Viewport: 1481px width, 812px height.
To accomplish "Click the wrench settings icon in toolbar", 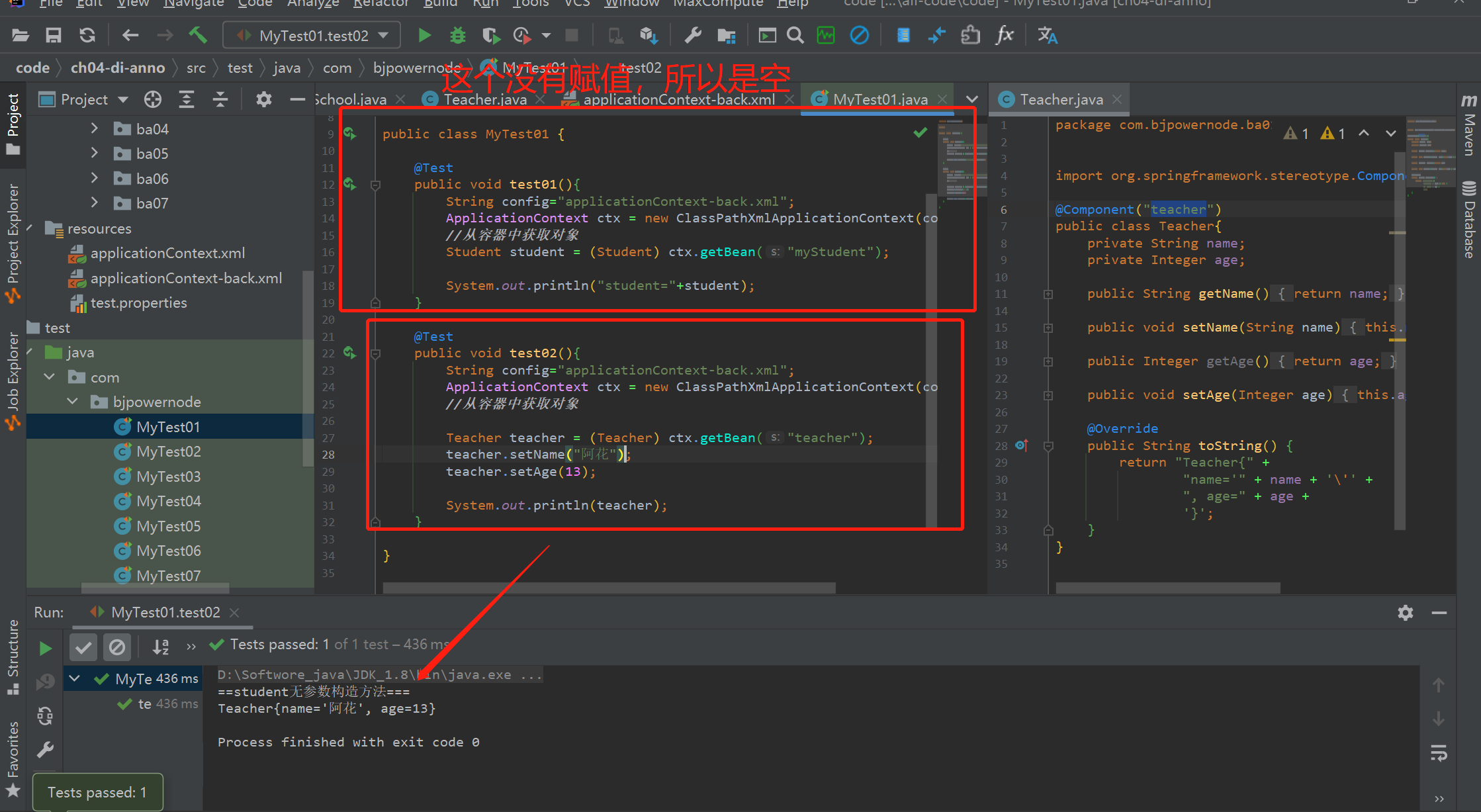I will 693,35.
